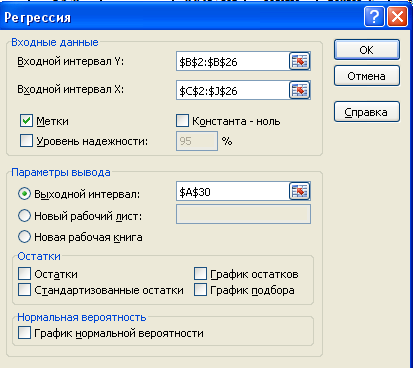Check the Остатки checkbox
Screen dimensions: 413x368
[24, 274]
